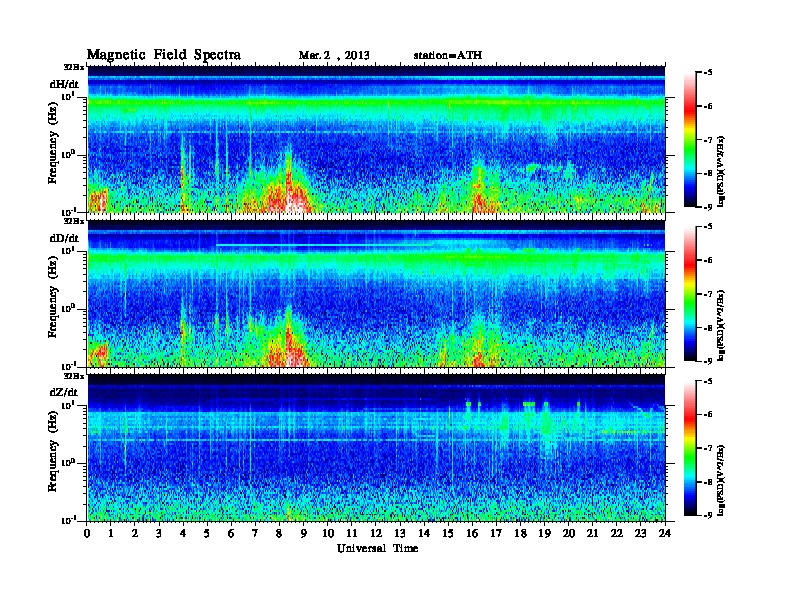Click hour 19 on the Universal Time axis
Viewport: 792px width, 612px height.
point(544,533)
